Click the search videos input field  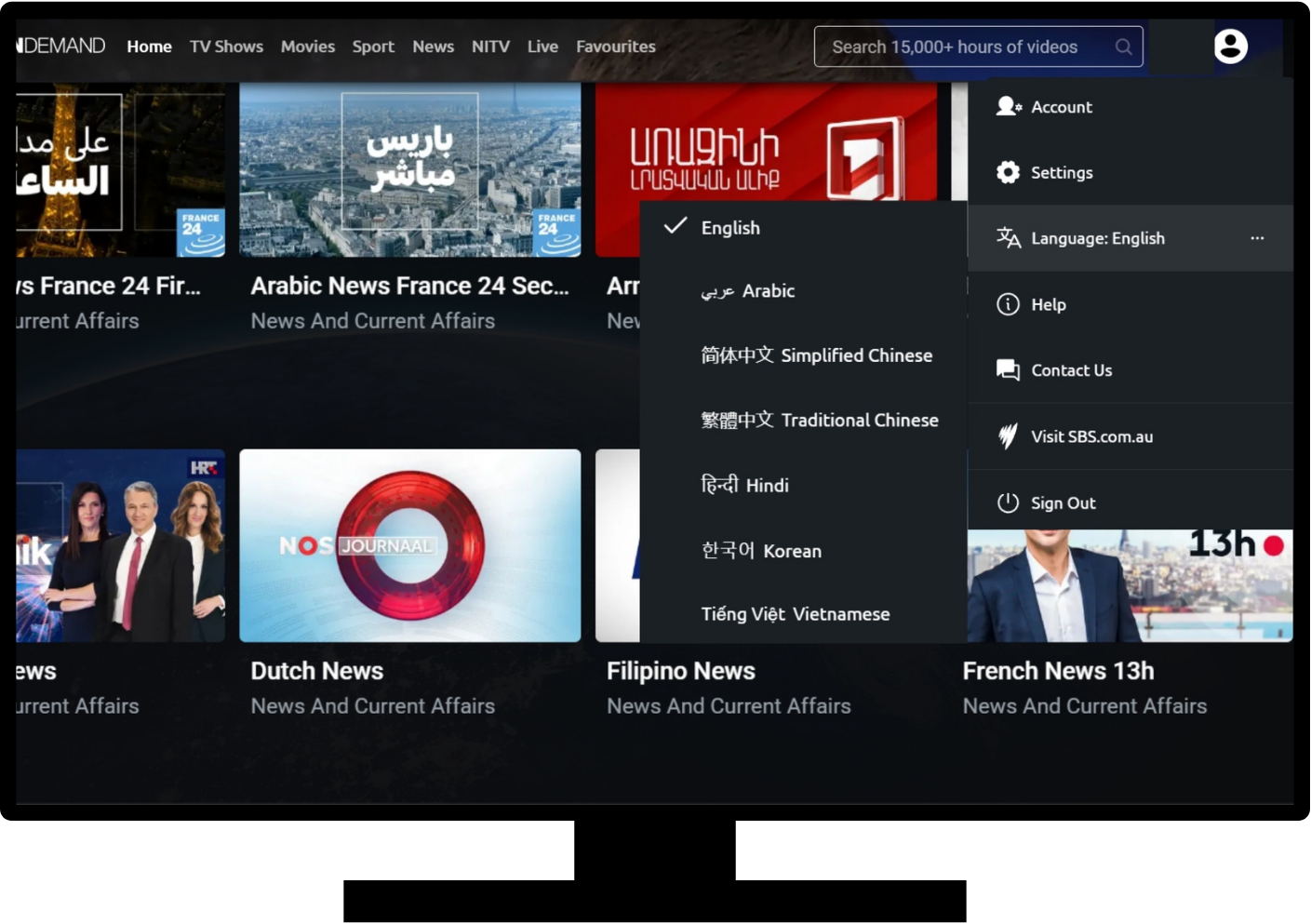979,47
